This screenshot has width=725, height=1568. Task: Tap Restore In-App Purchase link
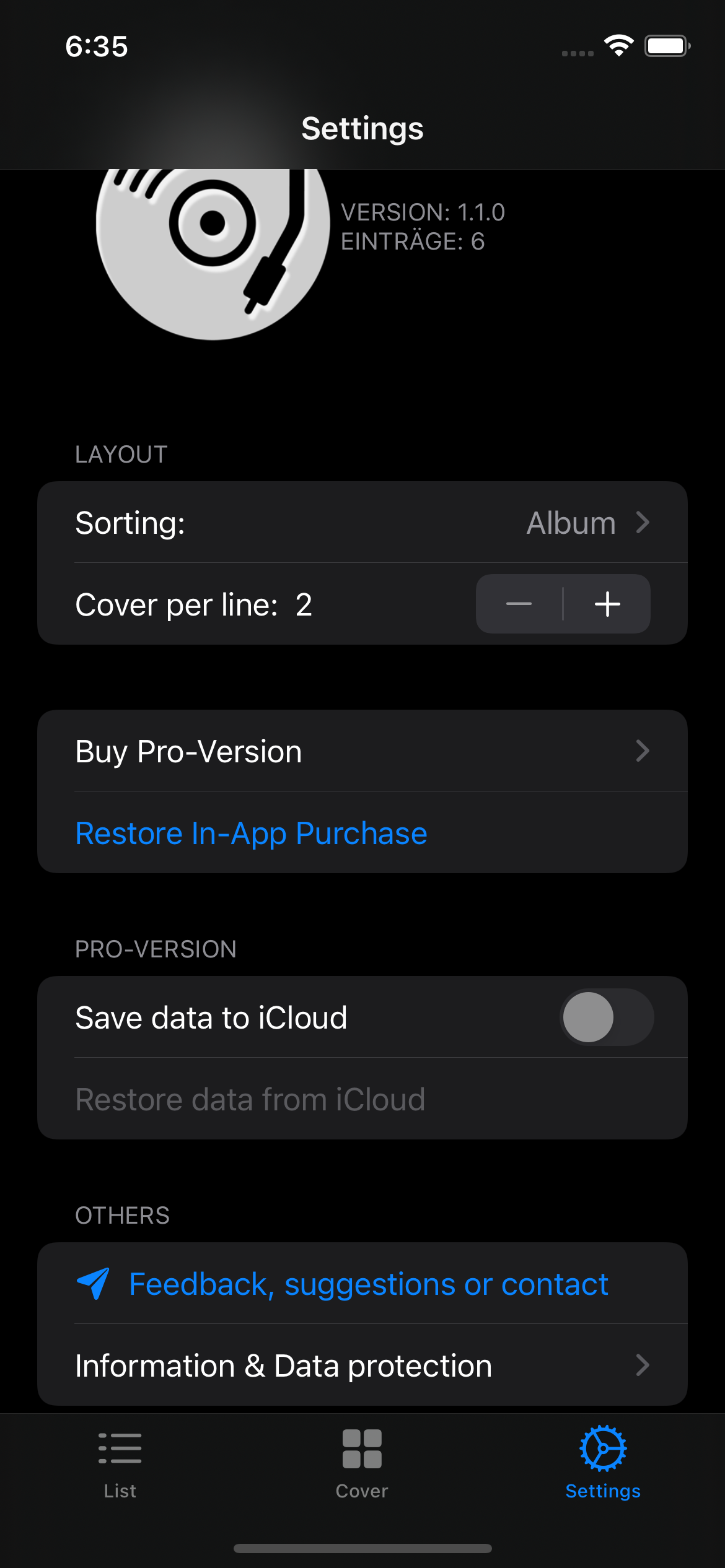(251, 833)
